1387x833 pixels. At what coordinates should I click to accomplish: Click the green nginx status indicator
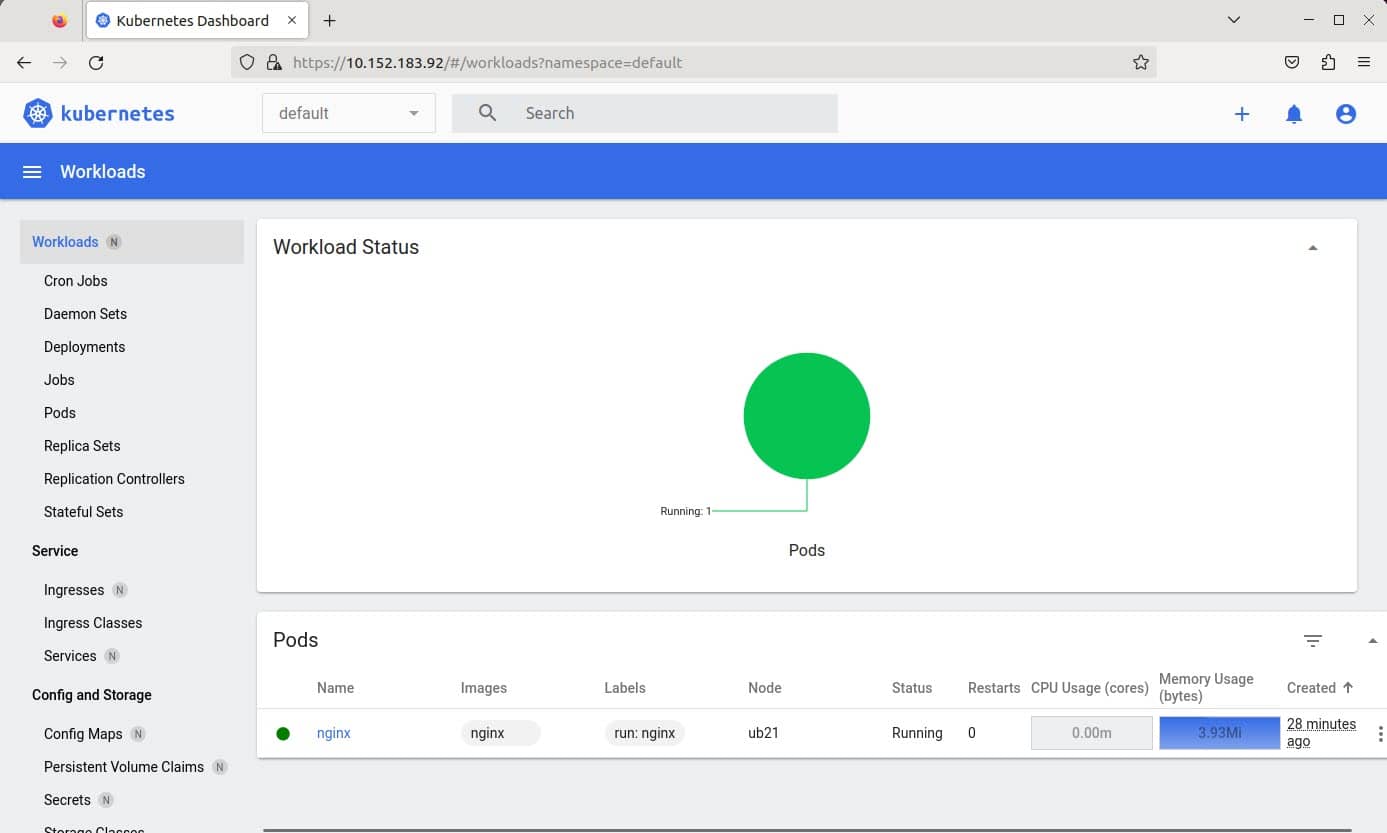click(283, 733)
